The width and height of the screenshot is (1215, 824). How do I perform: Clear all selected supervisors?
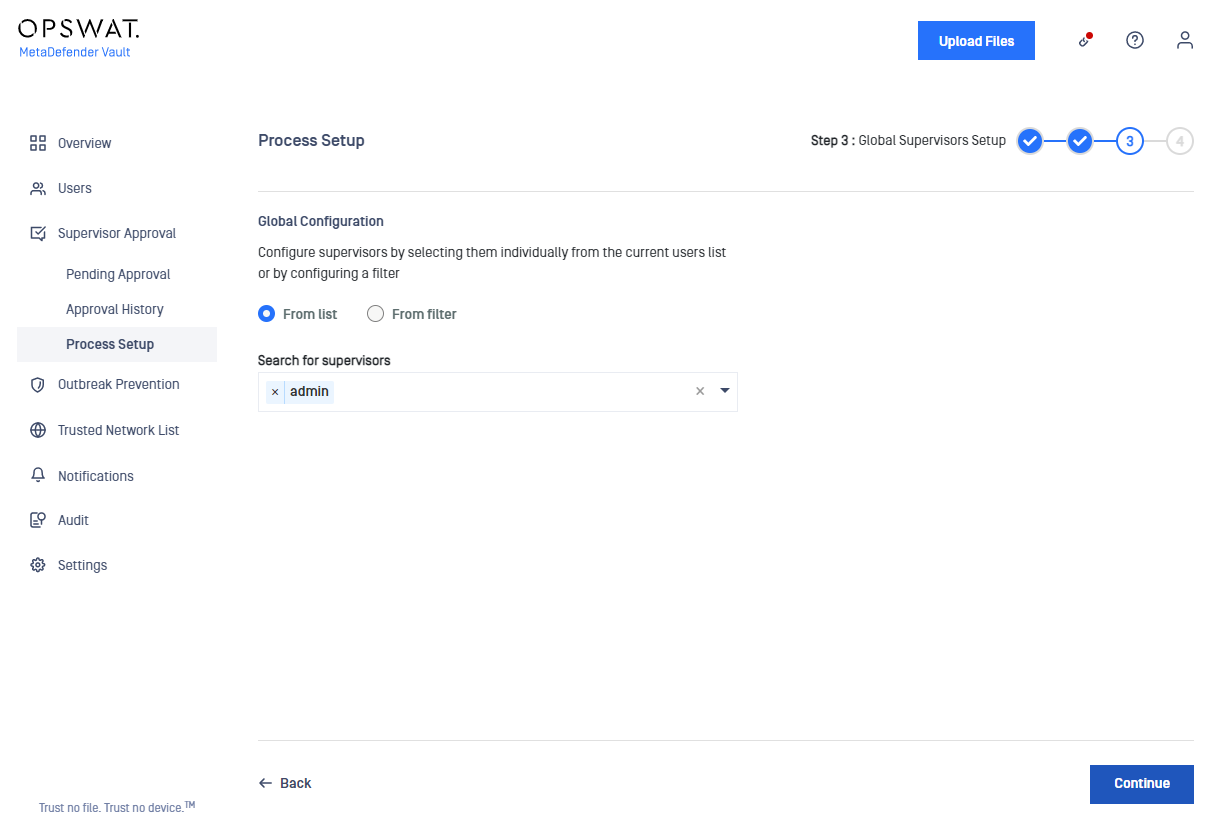coord(700,391)
